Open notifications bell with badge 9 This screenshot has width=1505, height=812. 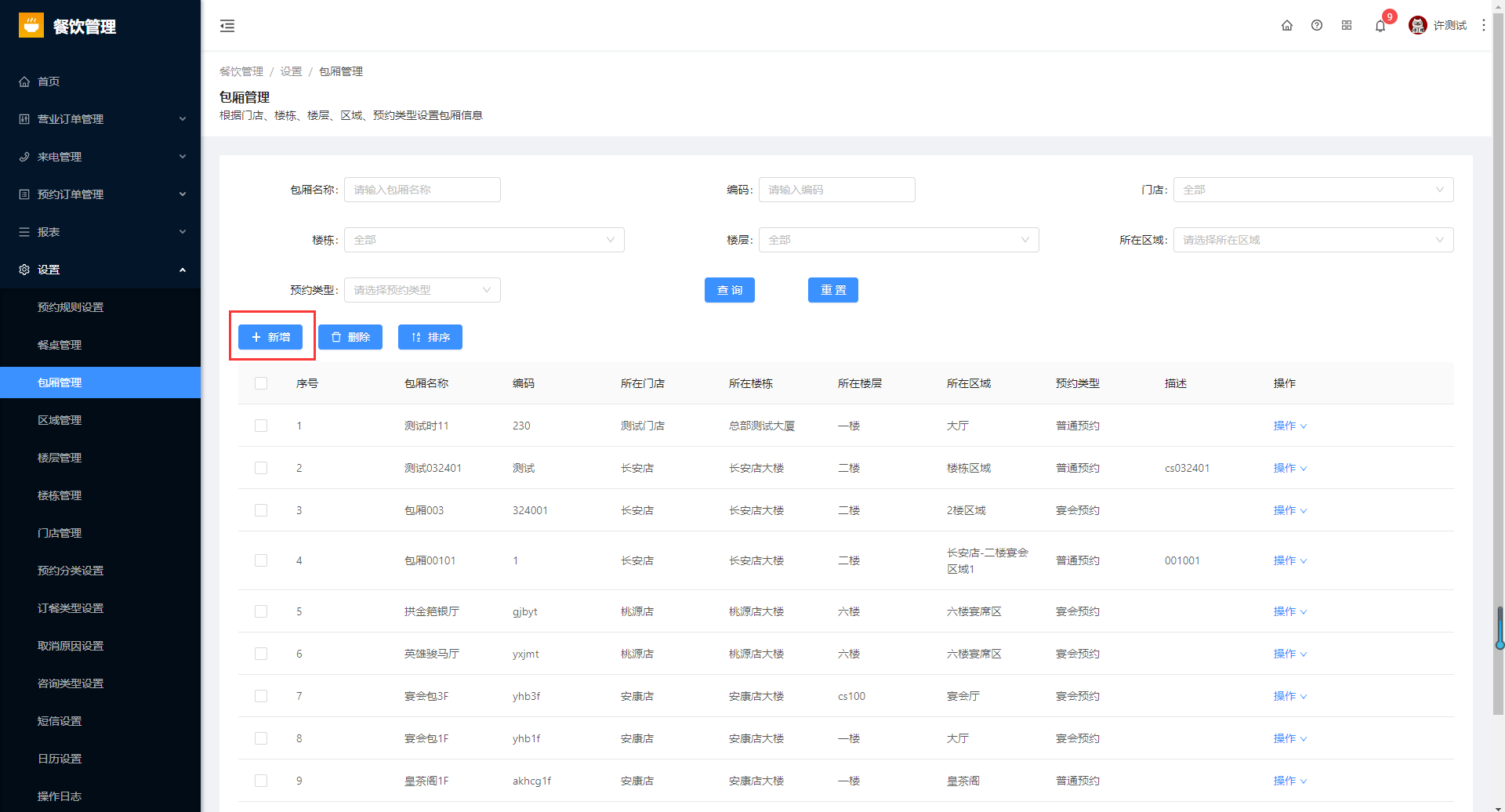tap(1380, 26)
